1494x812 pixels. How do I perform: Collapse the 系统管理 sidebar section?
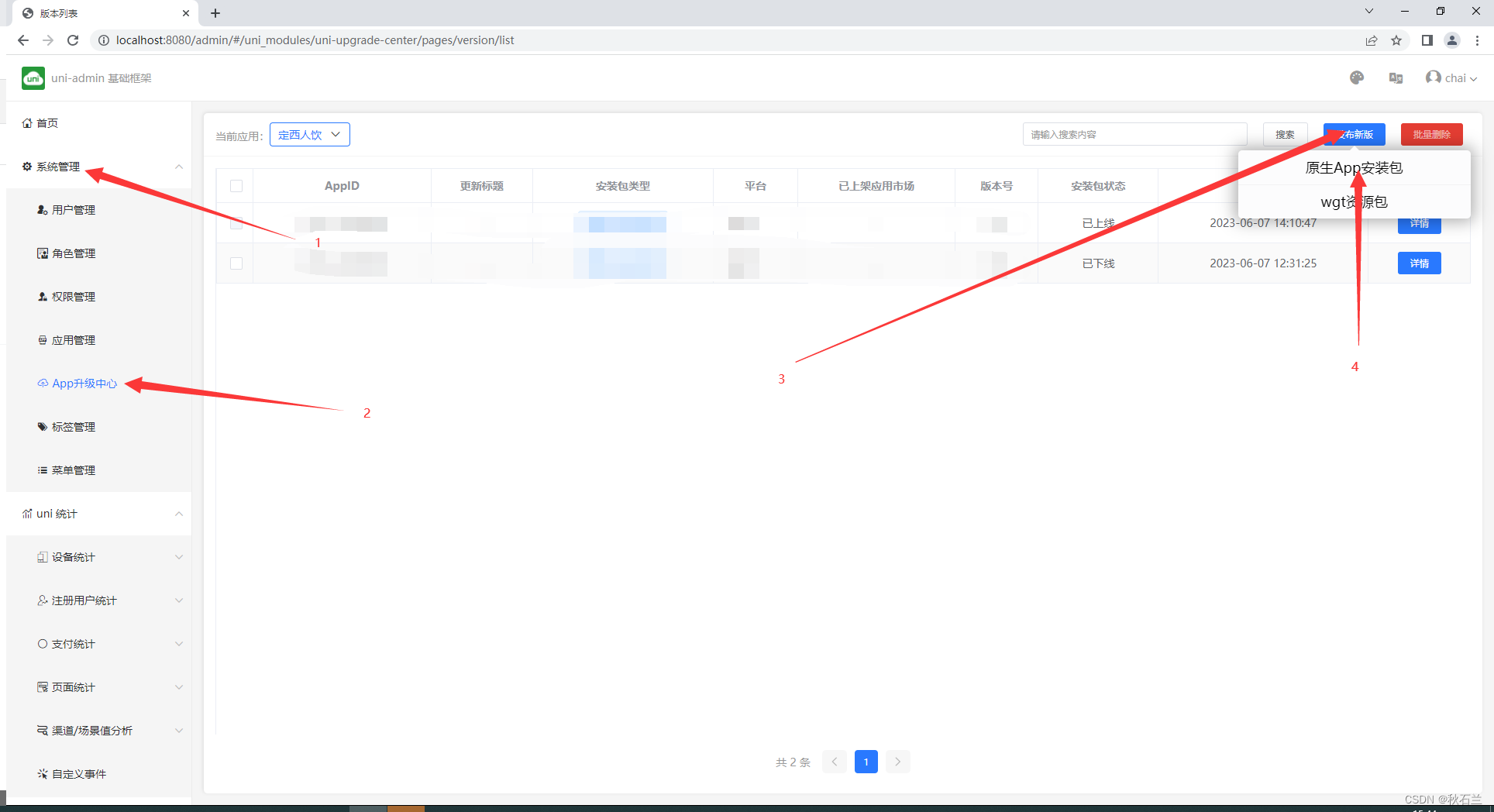click(99, 167)
